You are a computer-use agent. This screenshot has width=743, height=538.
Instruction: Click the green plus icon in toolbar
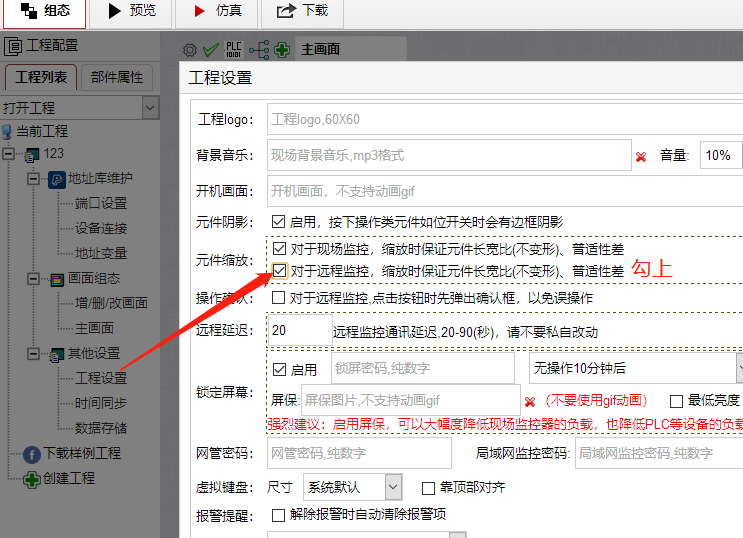click(283, 49)
